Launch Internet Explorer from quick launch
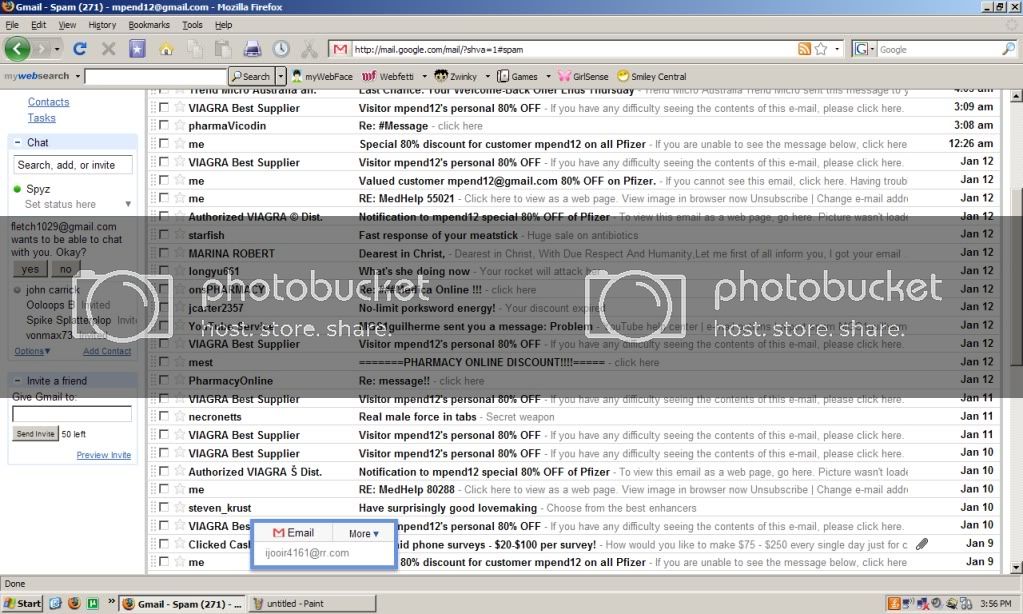This screenshot has height=614, width=1023. pos(55,604)
